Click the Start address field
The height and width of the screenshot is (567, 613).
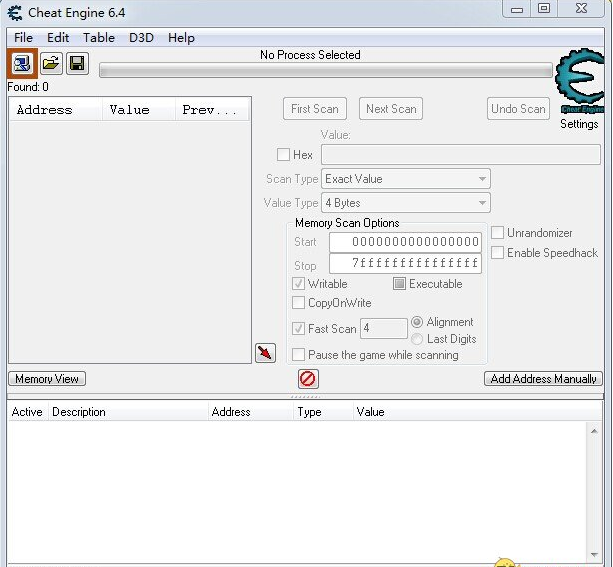(405, 242)
